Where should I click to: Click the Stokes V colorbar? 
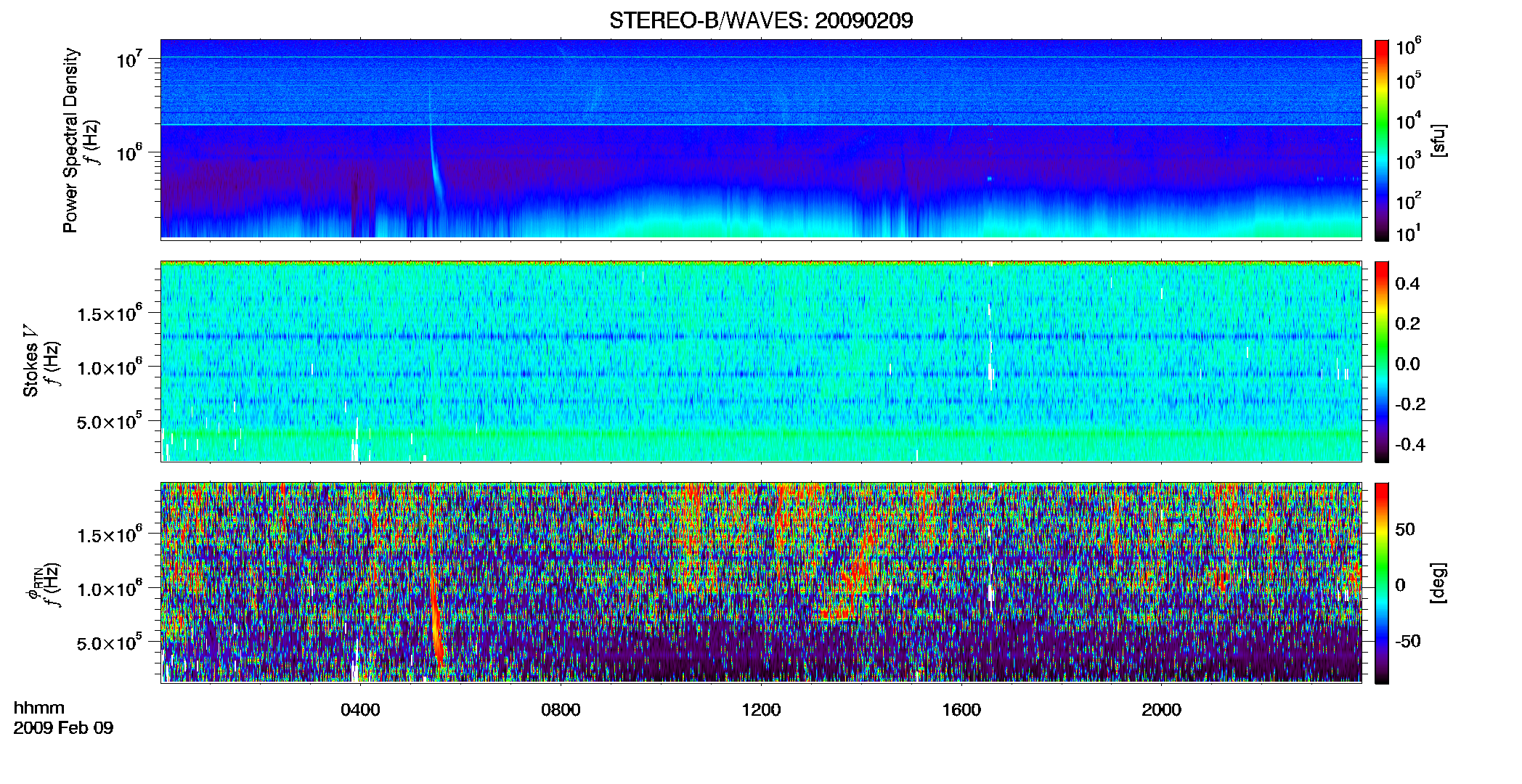tap(1382, 362)
